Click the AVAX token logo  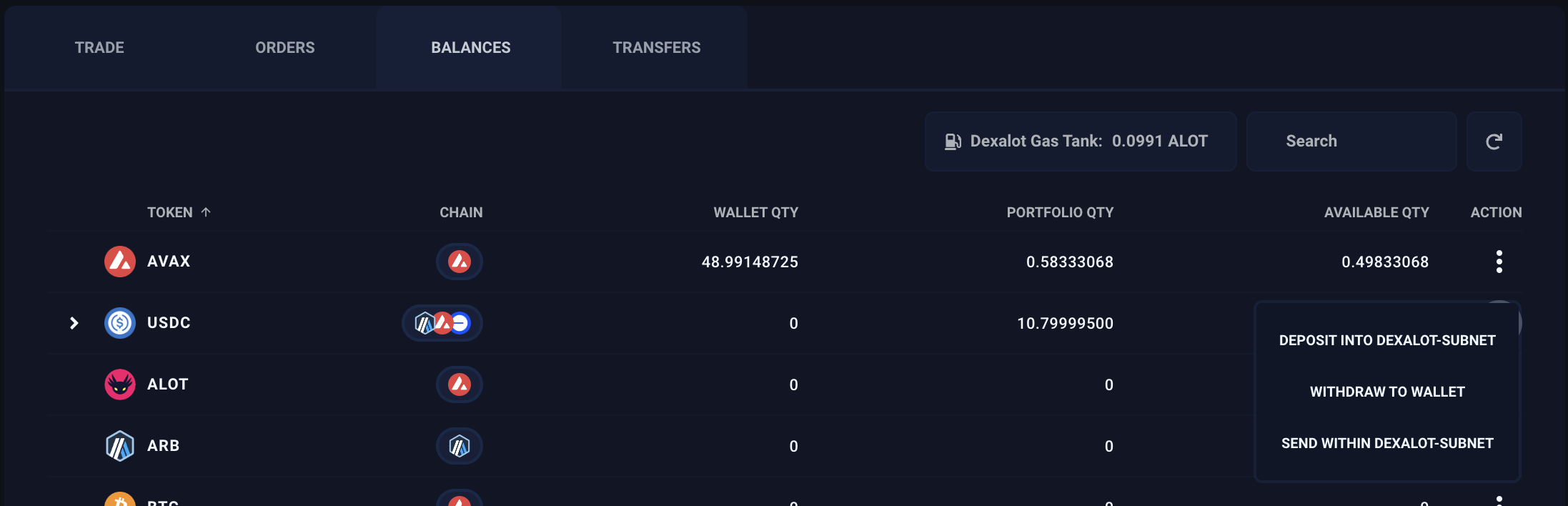tap(120, 262)
